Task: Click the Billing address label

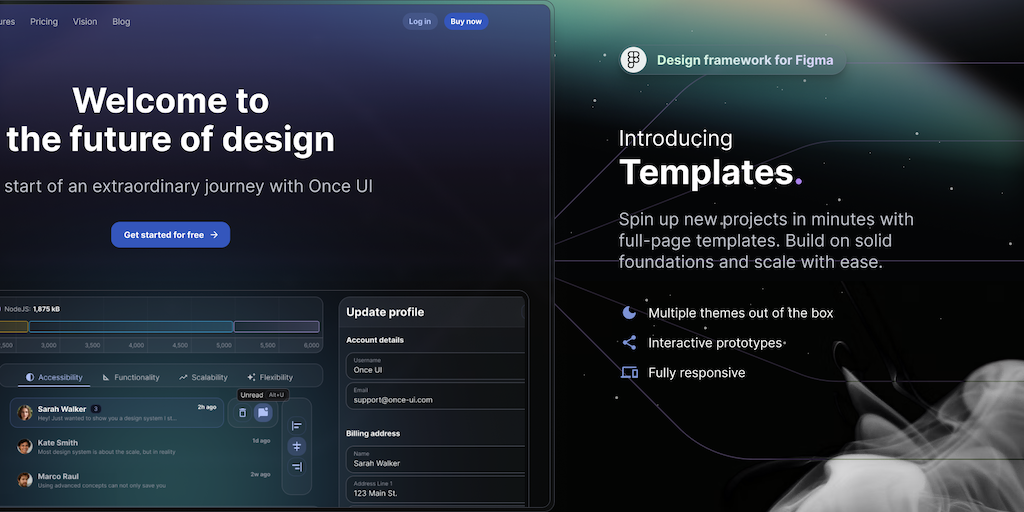Action: pyautogui.click(x=373, y=434)
